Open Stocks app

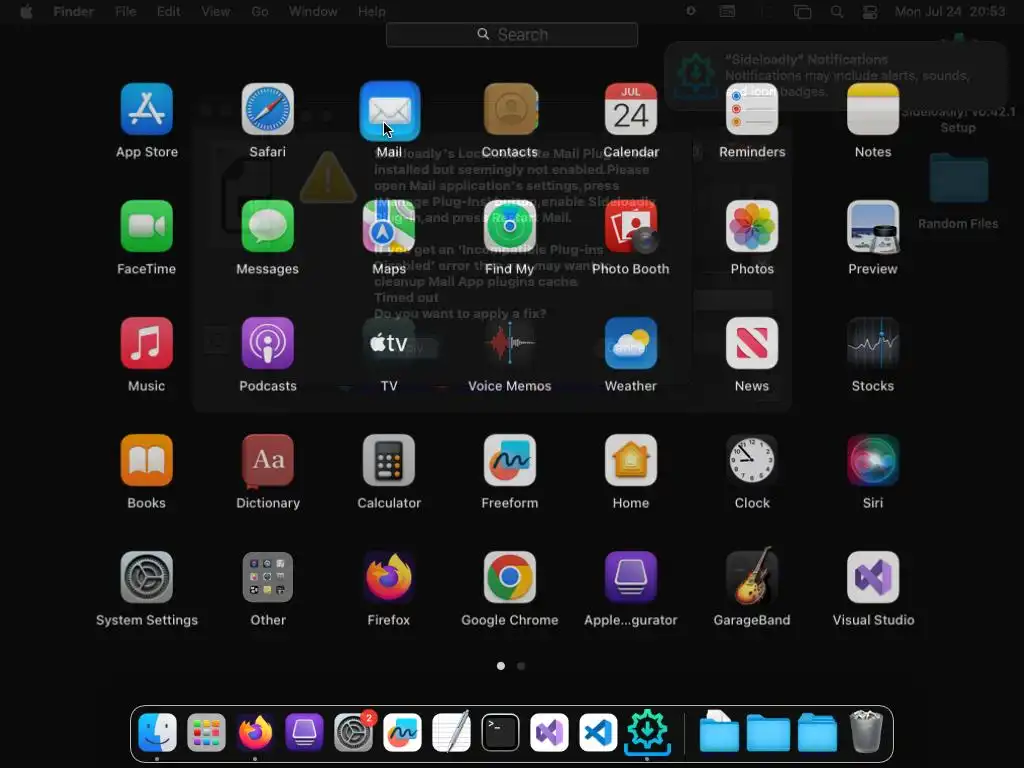[x=873, y=343]
